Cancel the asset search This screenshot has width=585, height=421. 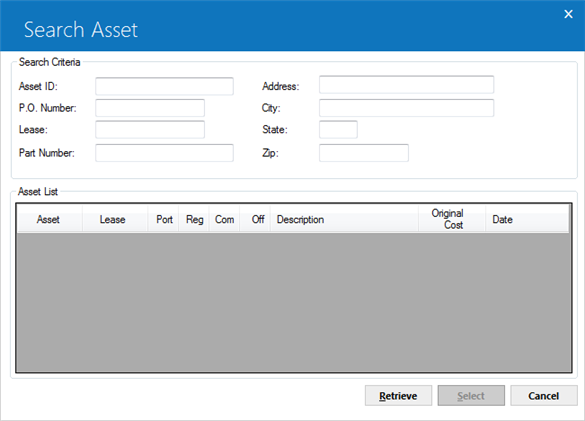tap(544, 396)
